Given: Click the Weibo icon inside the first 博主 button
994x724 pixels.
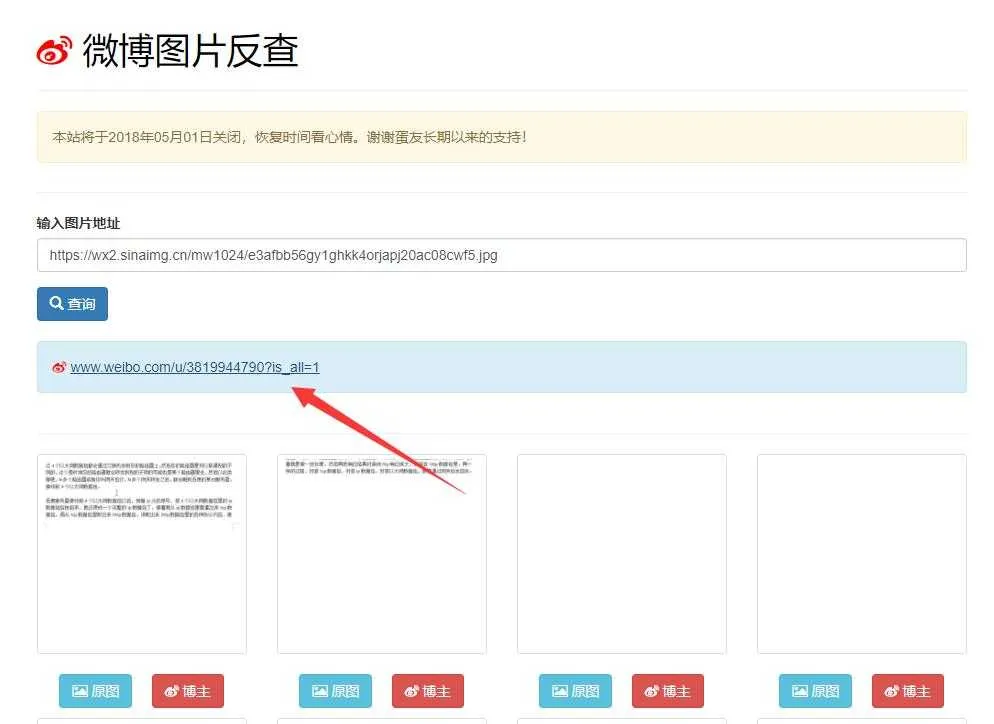Looking at the screenshot, I should pos(170,690).
